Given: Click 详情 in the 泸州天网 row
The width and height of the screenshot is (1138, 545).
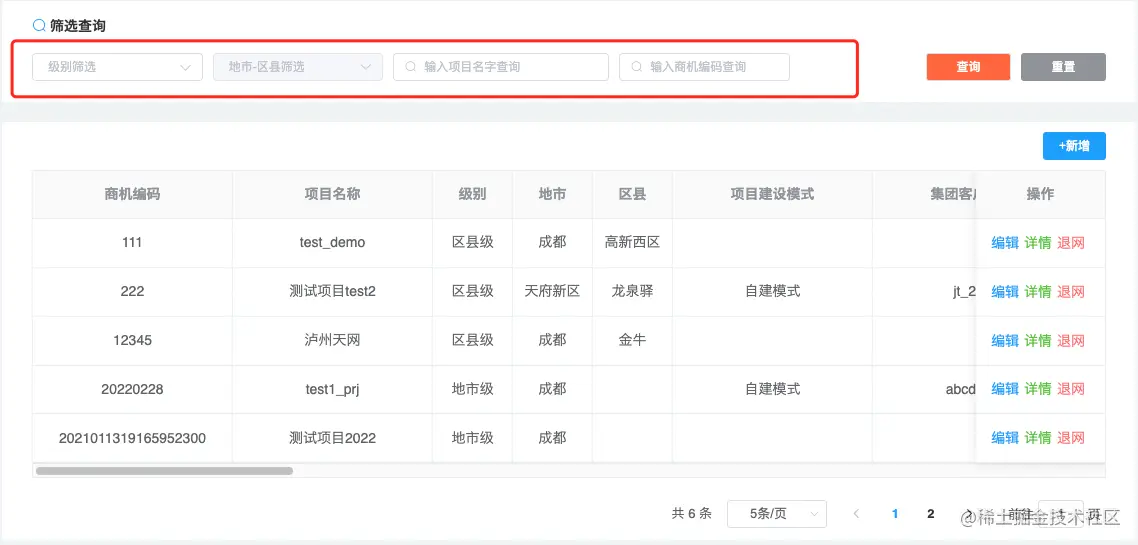Looking at the screenshot, I should tap(1038, 340).
